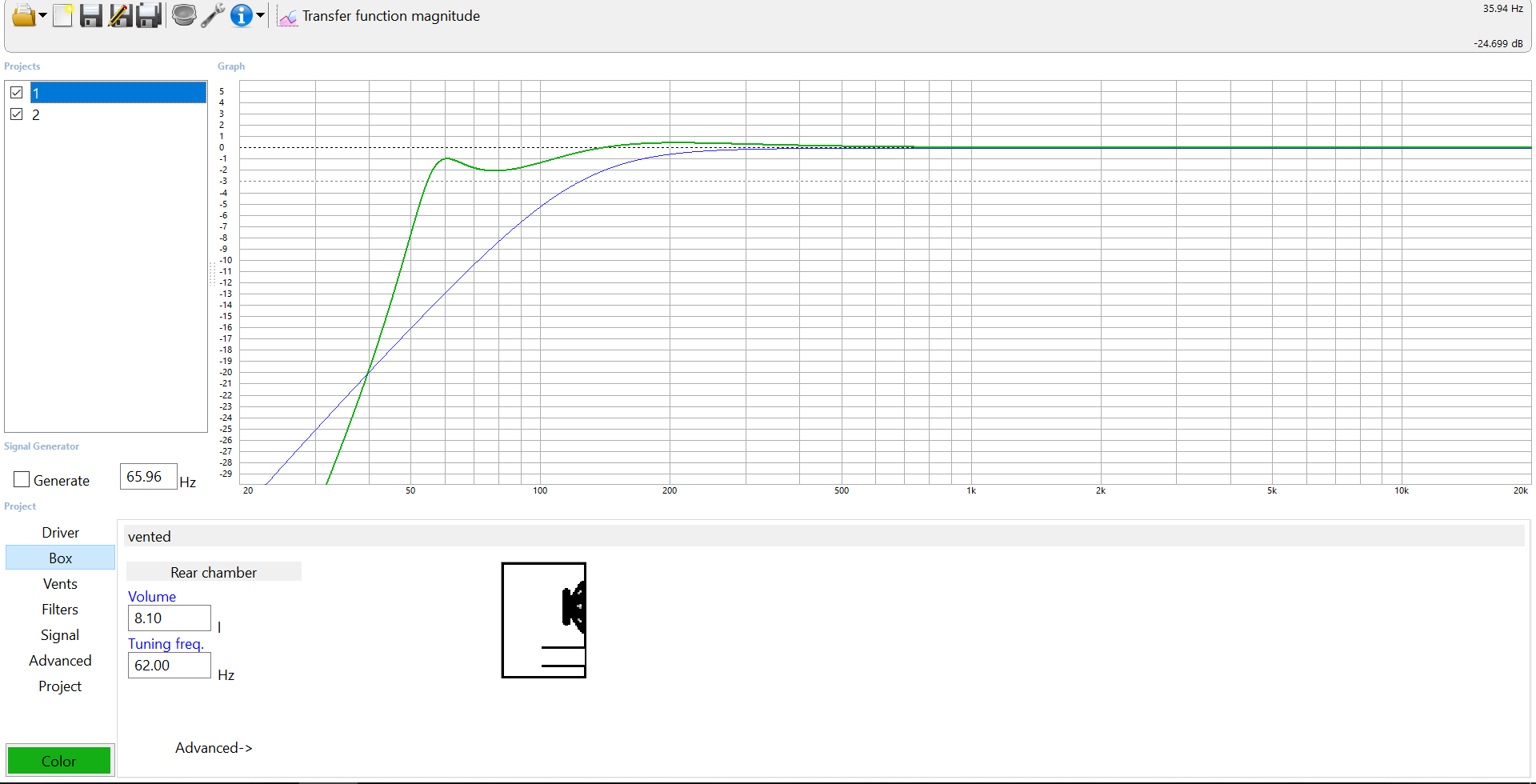Click the Advanced-> link
Viewport: 1536px width, 784px height.
(x=214, y=747)
